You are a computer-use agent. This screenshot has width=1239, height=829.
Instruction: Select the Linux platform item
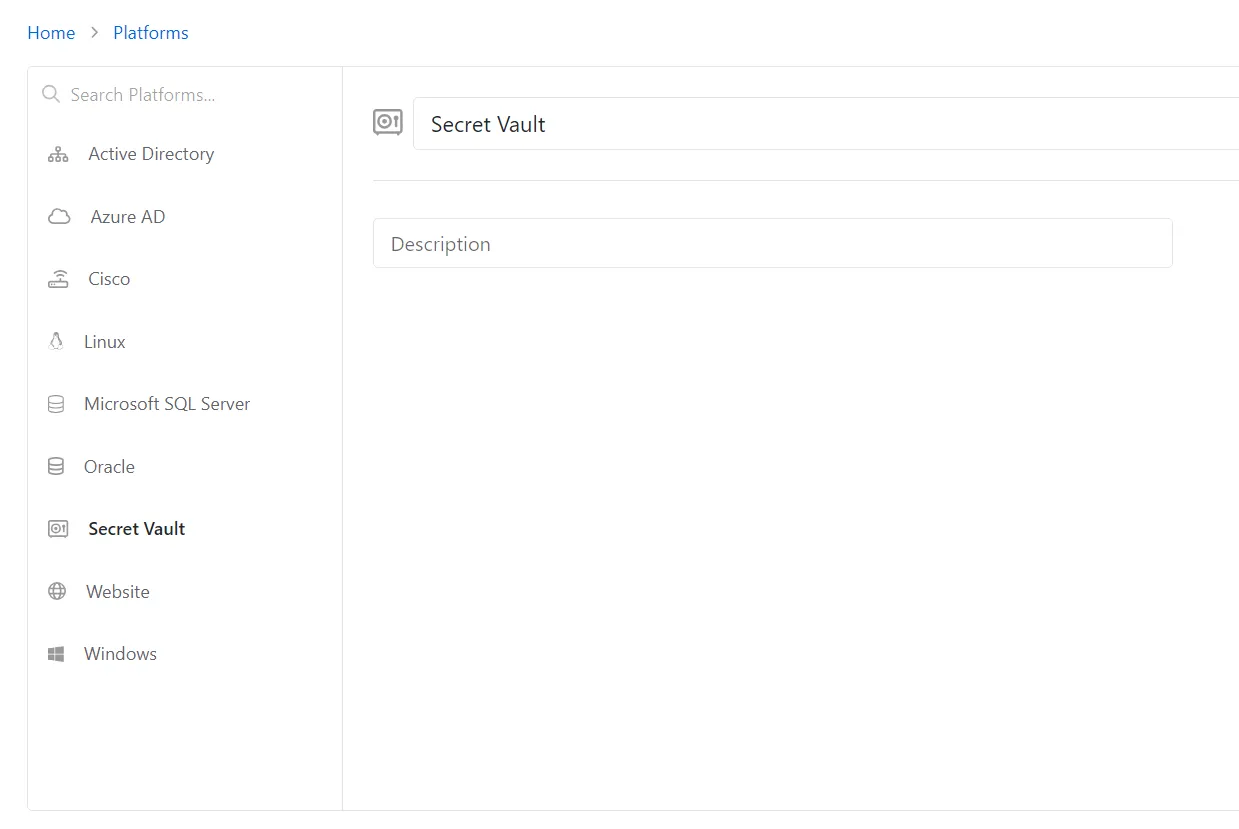point(185,342)
